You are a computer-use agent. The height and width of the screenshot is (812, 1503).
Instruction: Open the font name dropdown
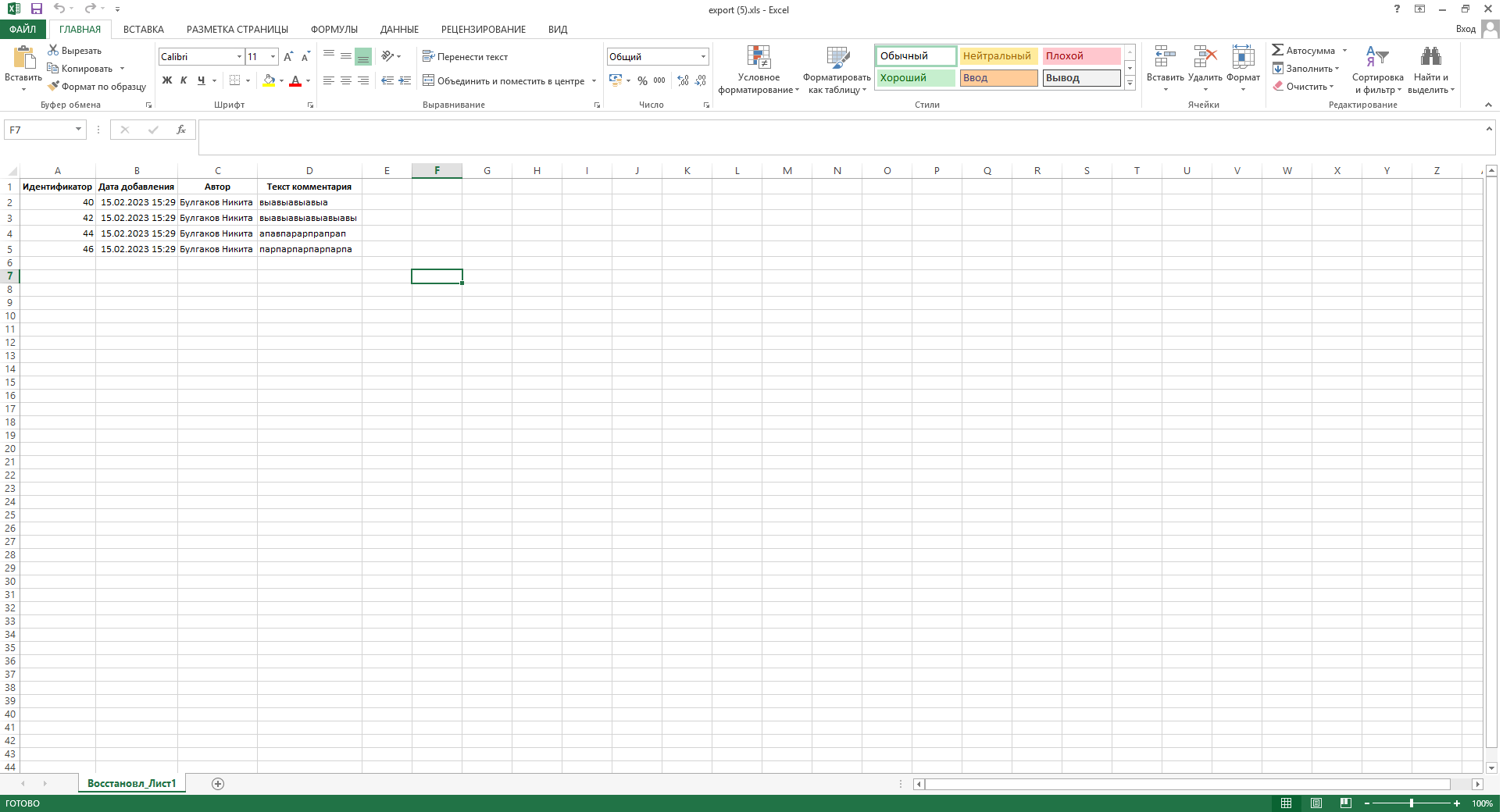click(x=239, y=56)
